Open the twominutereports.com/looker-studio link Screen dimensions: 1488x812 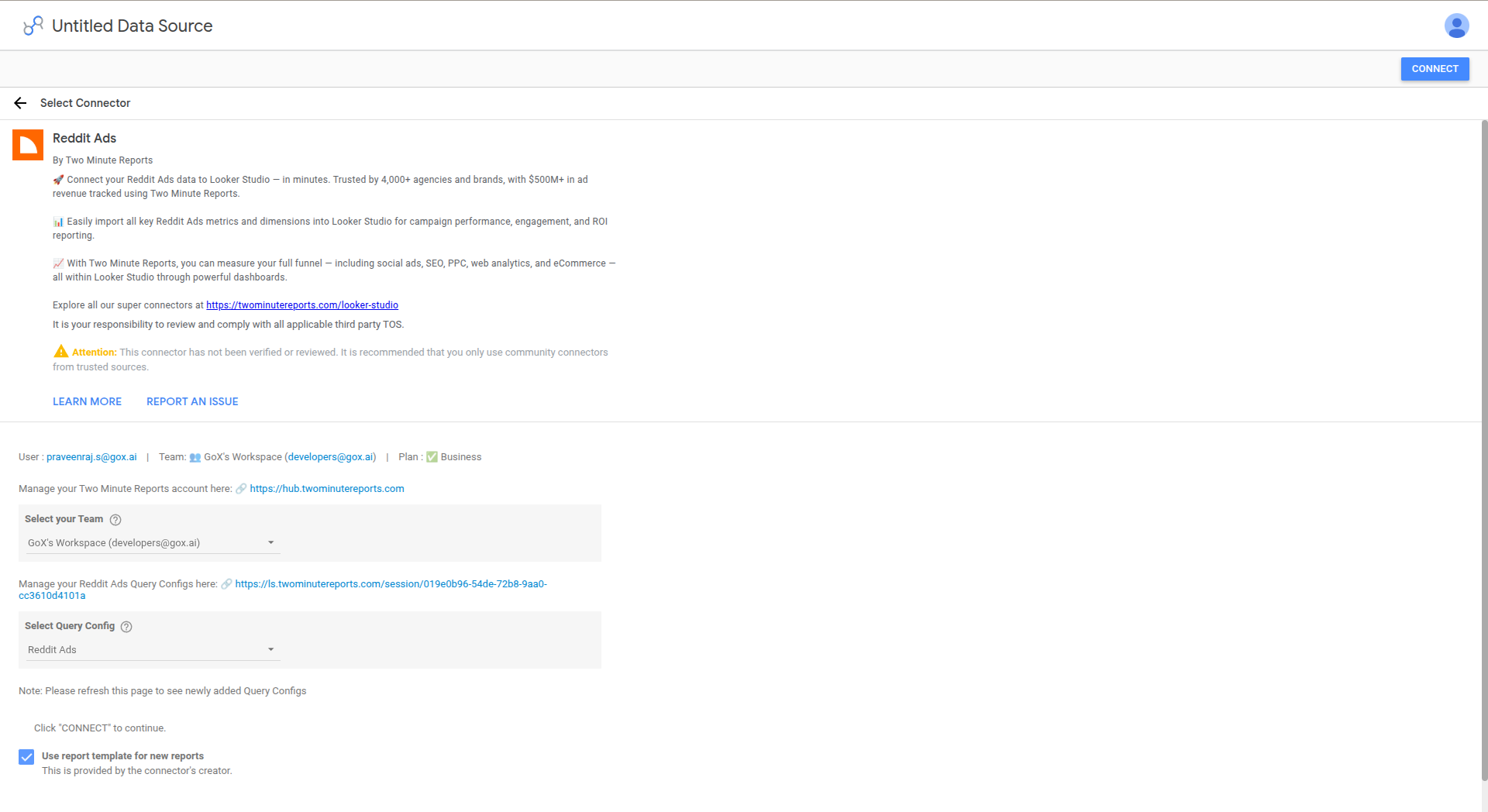coord(302,305)
